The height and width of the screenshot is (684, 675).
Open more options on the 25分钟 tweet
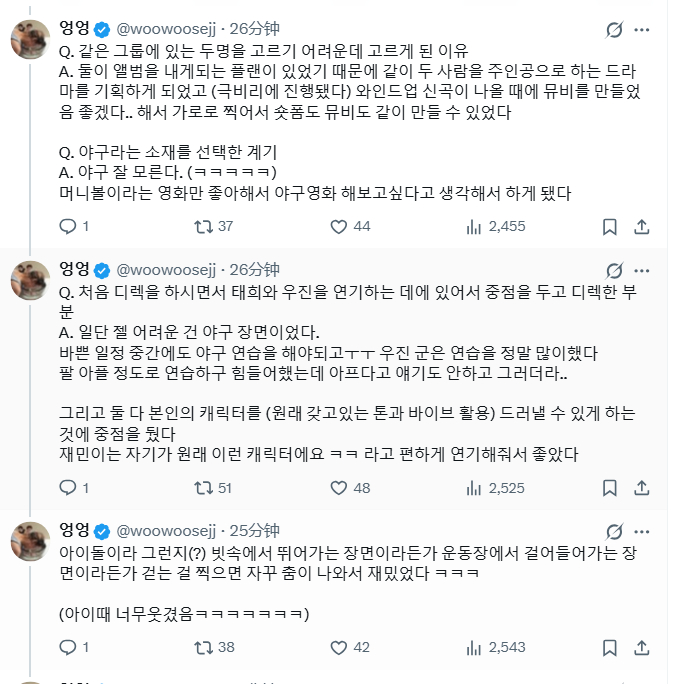641,531
